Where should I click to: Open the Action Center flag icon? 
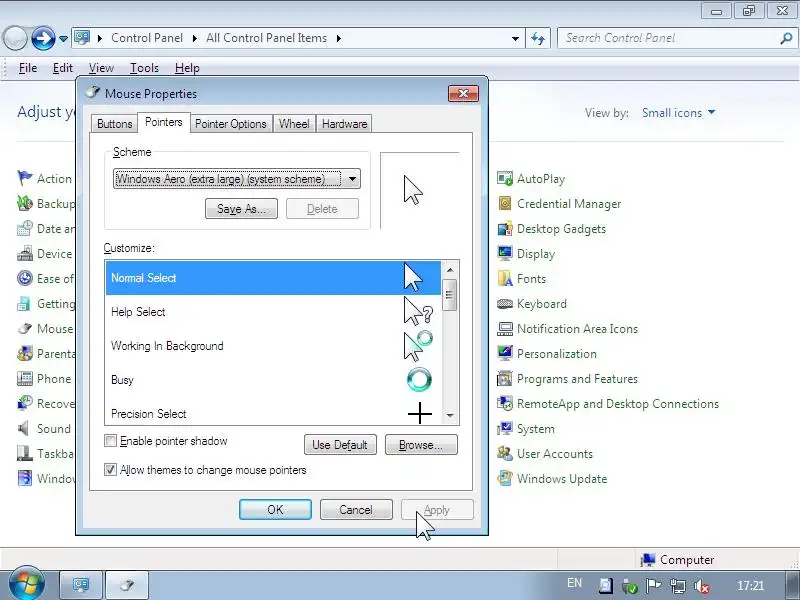24,179
